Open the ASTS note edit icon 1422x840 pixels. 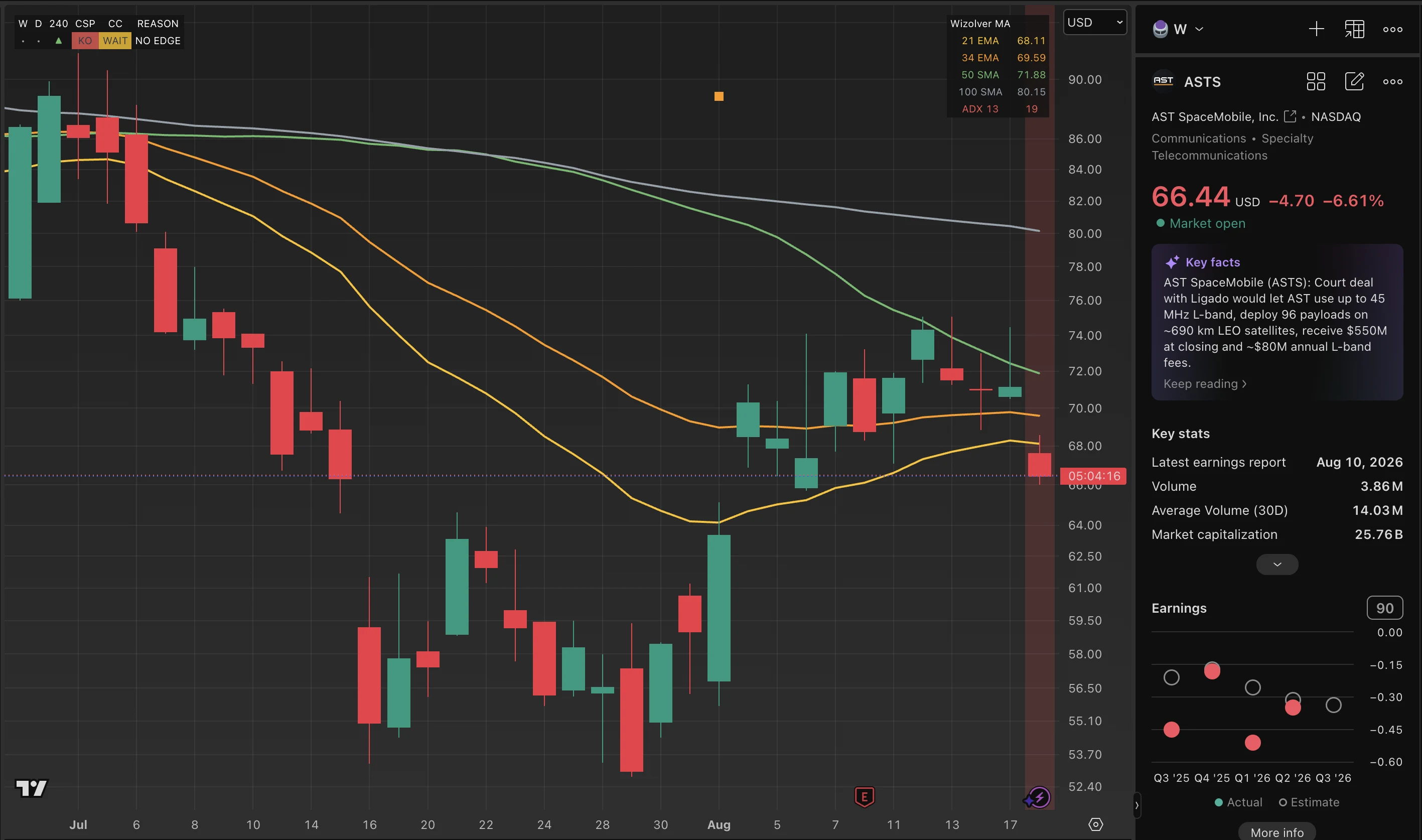[x=1354, y=81]
